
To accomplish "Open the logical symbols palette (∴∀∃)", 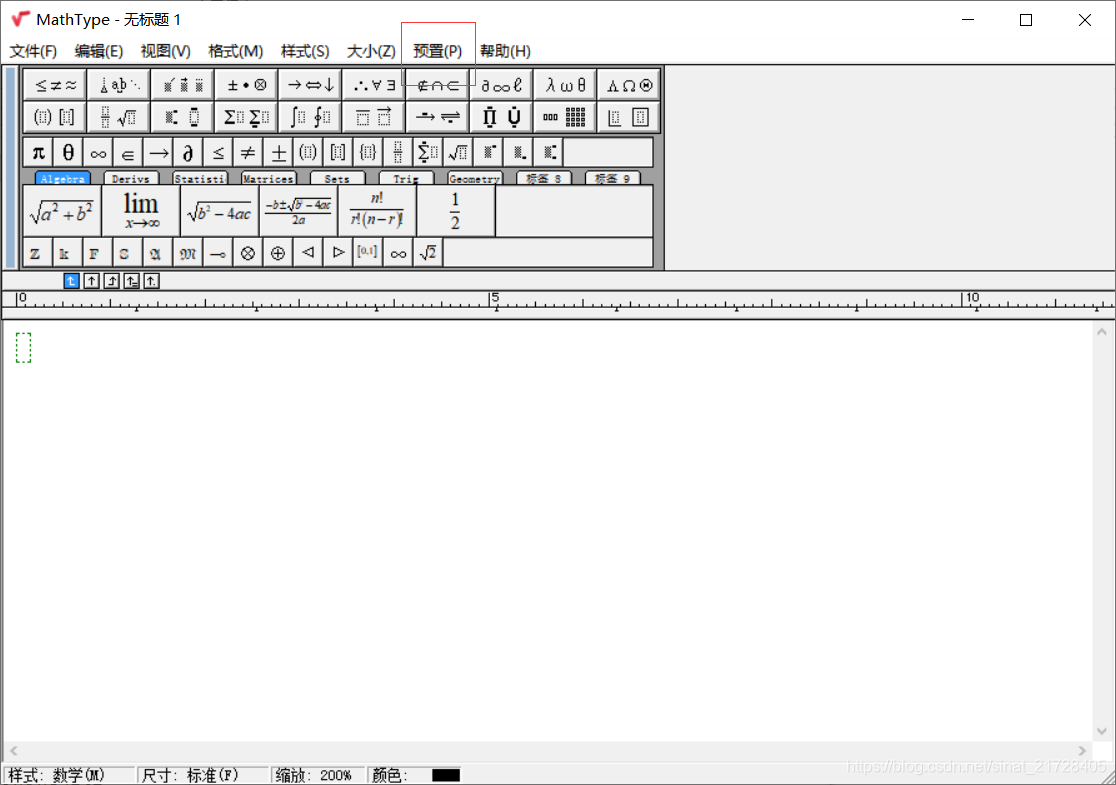I will tap(374, 85).
